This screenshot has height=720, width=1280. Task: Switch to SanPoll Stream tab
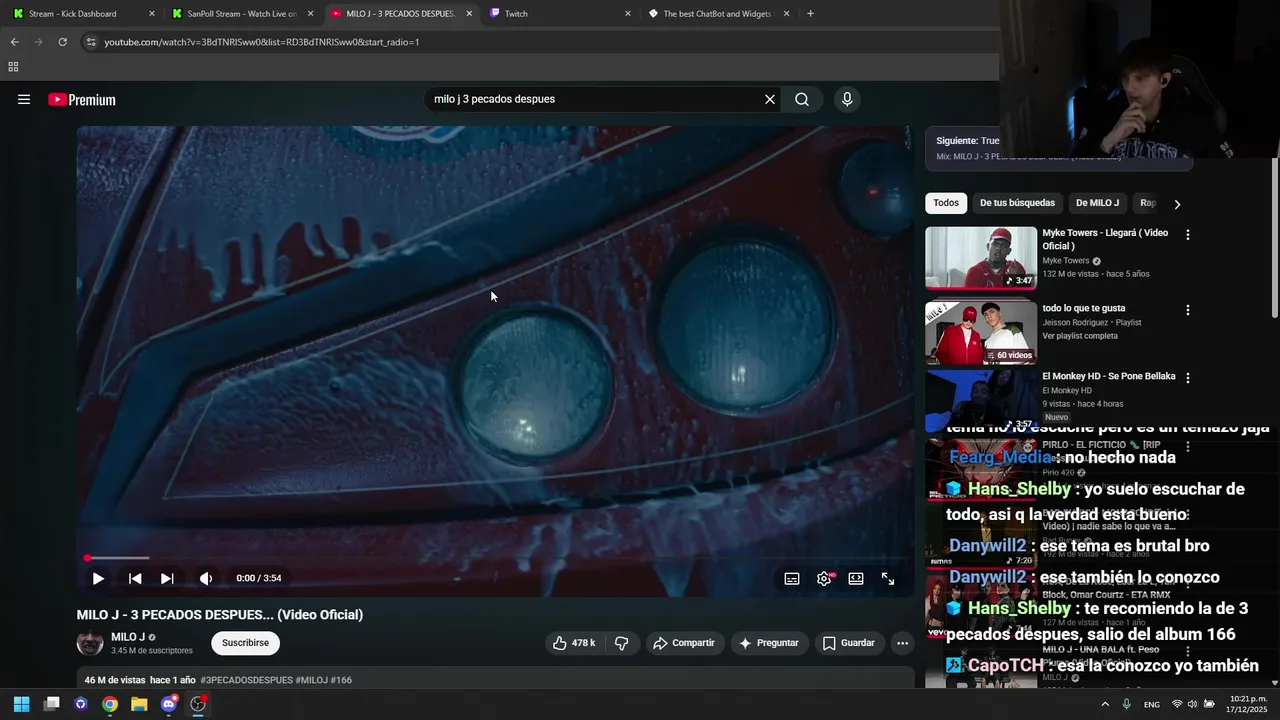pos(243,14)
